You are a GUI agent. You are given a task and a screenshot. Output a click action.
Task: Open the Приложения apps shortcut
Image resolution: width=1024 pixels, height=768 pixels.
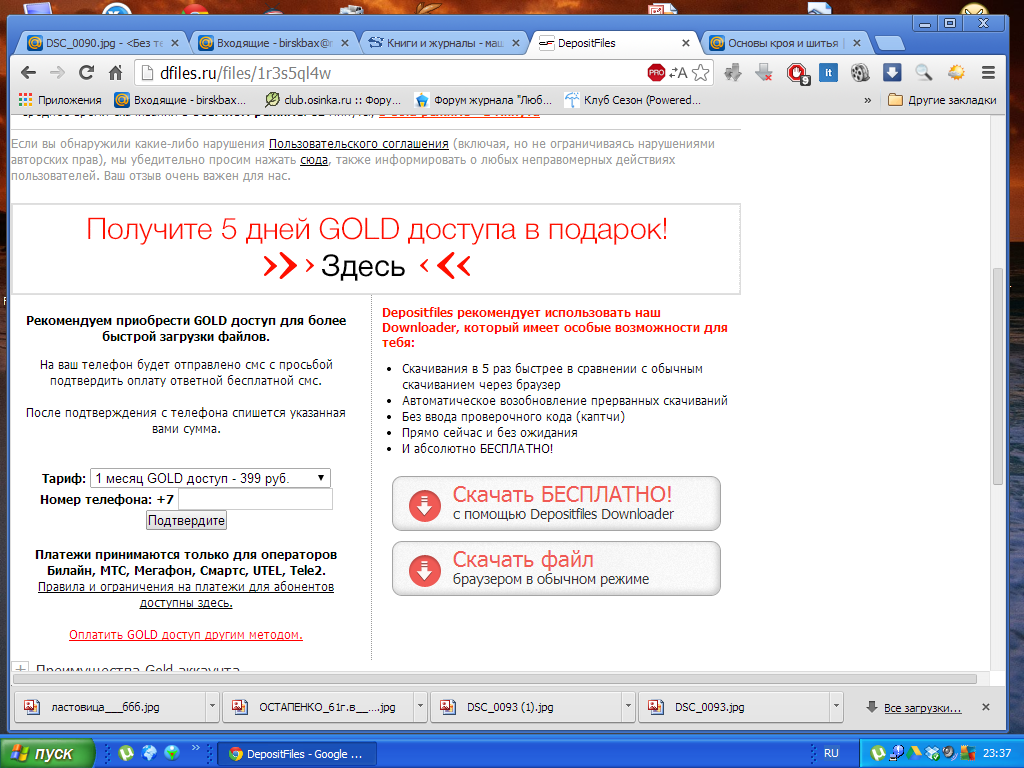60,100
